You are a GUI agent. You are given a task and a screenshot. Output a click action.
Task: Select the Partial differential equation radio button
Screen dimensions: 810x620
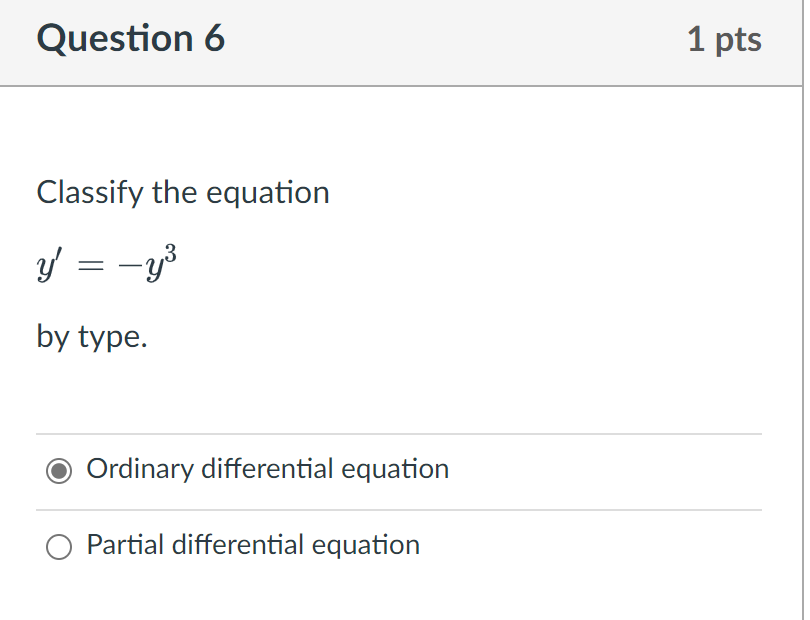(x=59, y=546)
